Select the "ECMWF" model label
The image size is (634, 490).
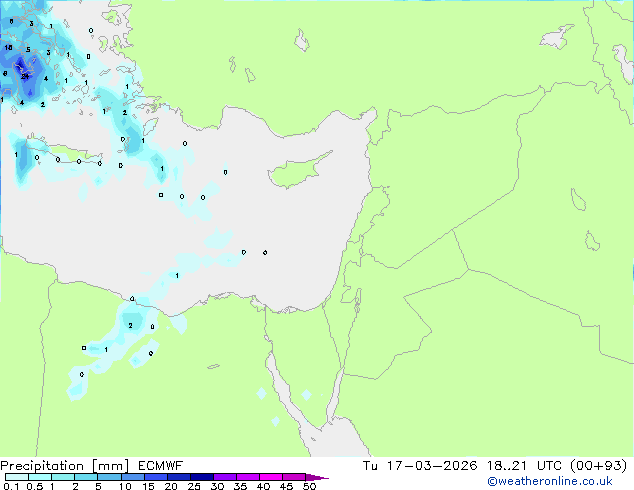[161, 466]
